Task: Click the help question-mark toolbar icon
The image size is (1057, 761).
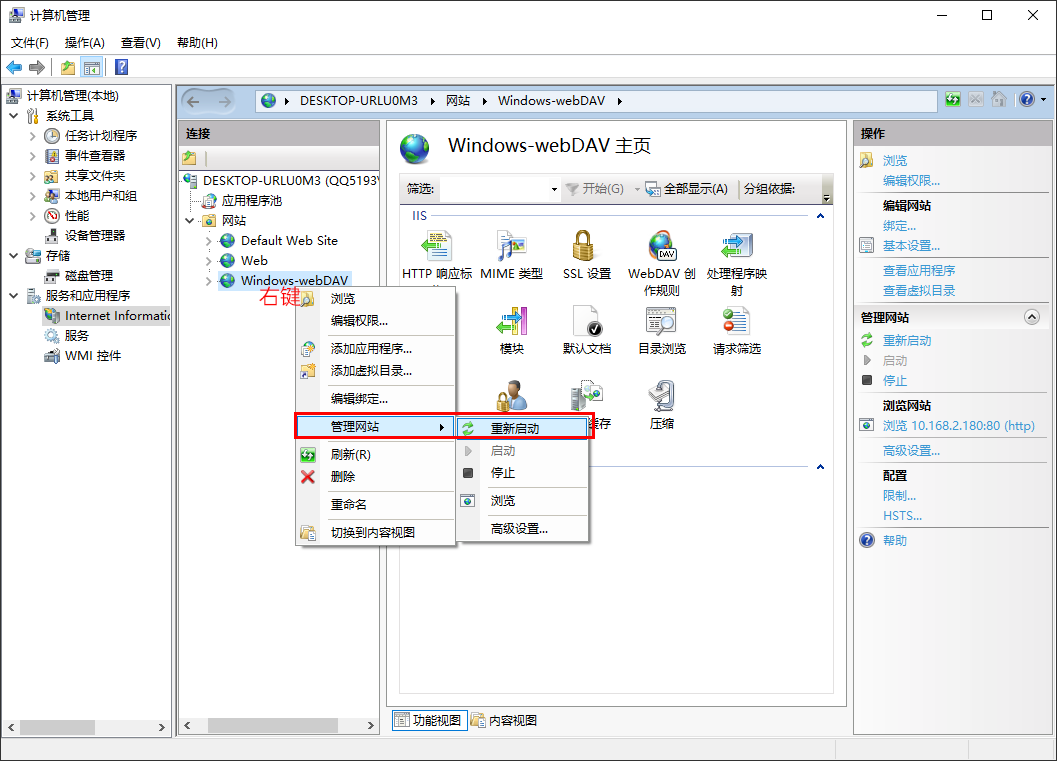Action: (x=121, y=67)
